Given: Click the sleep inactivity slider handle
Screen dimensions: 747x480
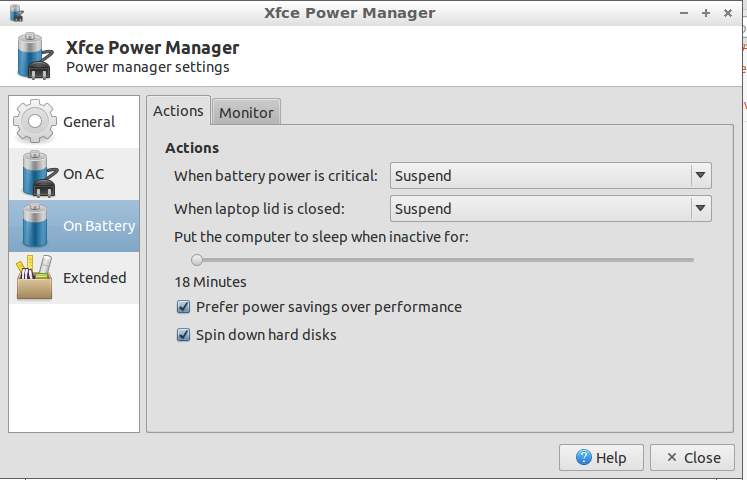Looking at the screenshot, I should 197,260.
